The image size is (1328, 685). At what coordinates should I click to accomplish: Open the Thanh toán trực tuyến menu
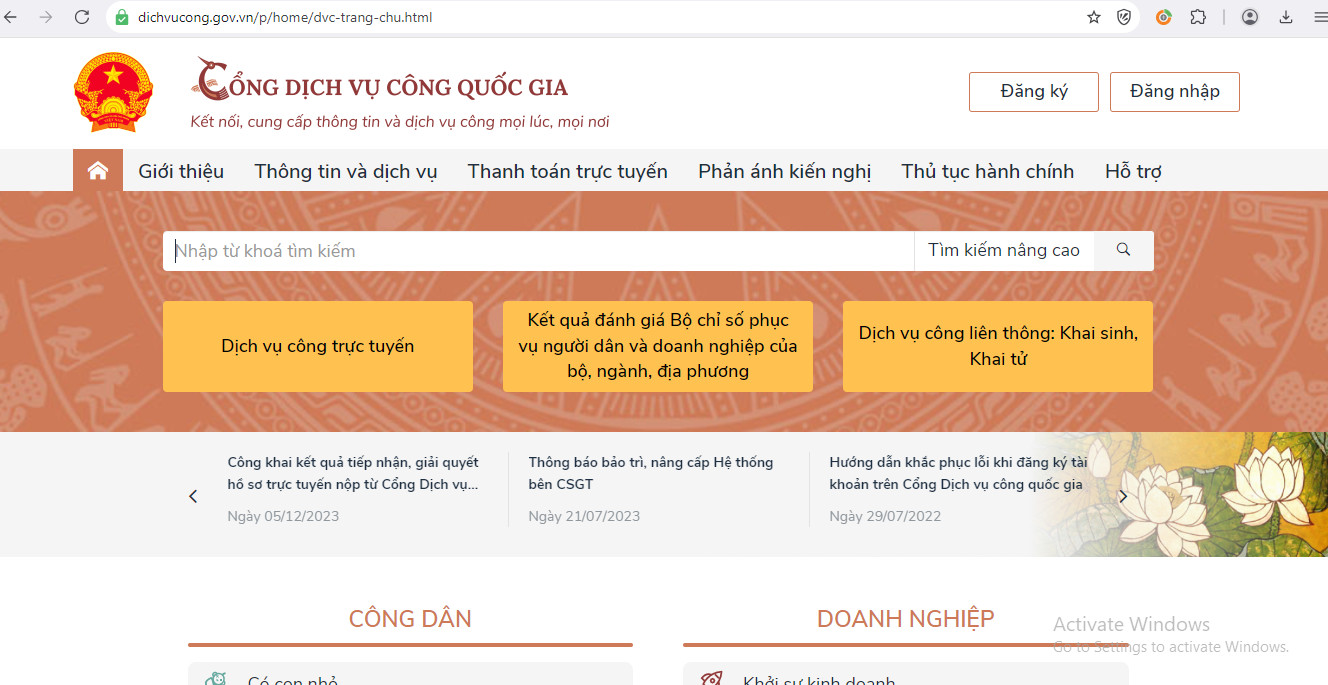567,171
